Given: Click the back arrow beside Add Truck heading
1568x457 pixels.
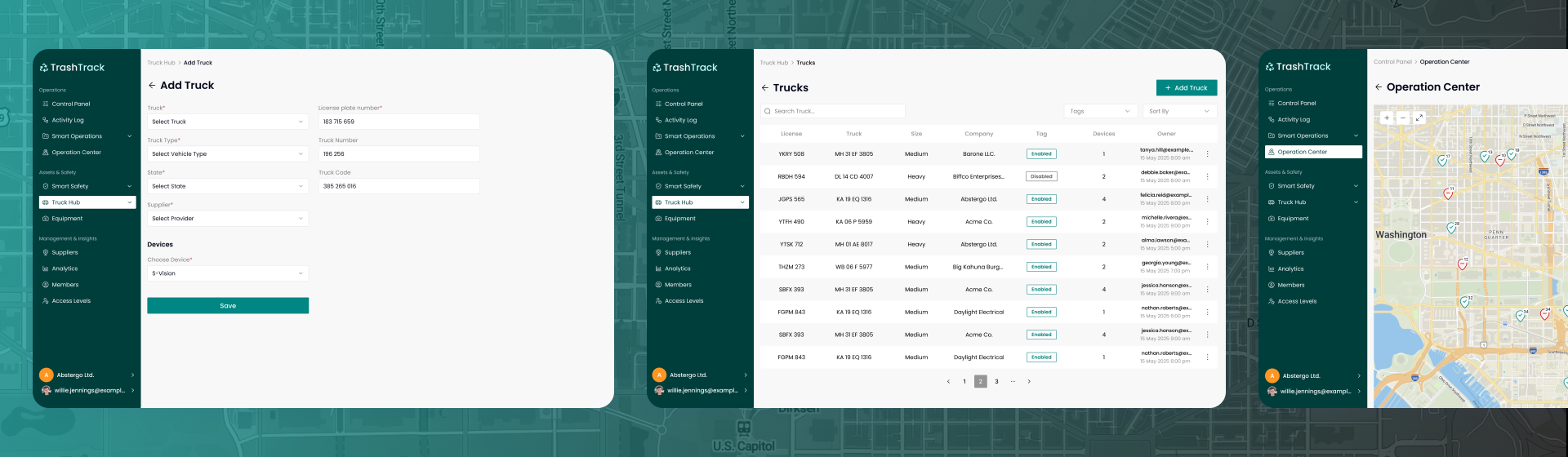Looking at the screenshot, I should (x=152, y=86).
